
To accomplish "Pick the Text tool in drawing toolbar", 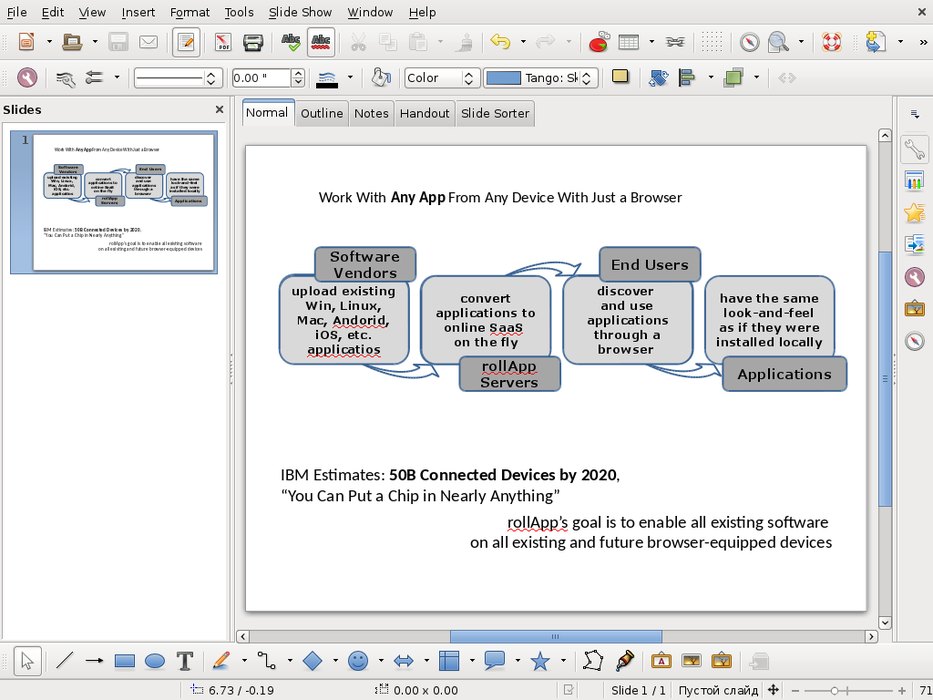I will point(184,661).
